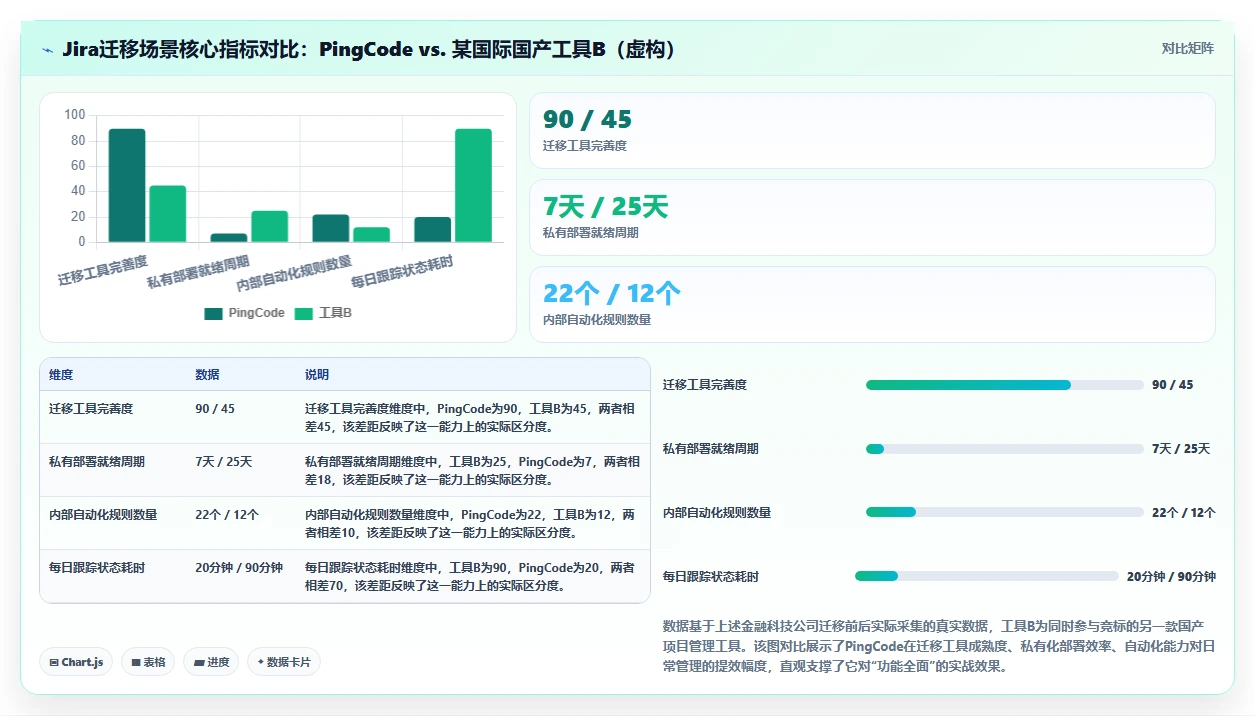
Task: Click the 7天 / 25天 table cell
Action: 224,462
